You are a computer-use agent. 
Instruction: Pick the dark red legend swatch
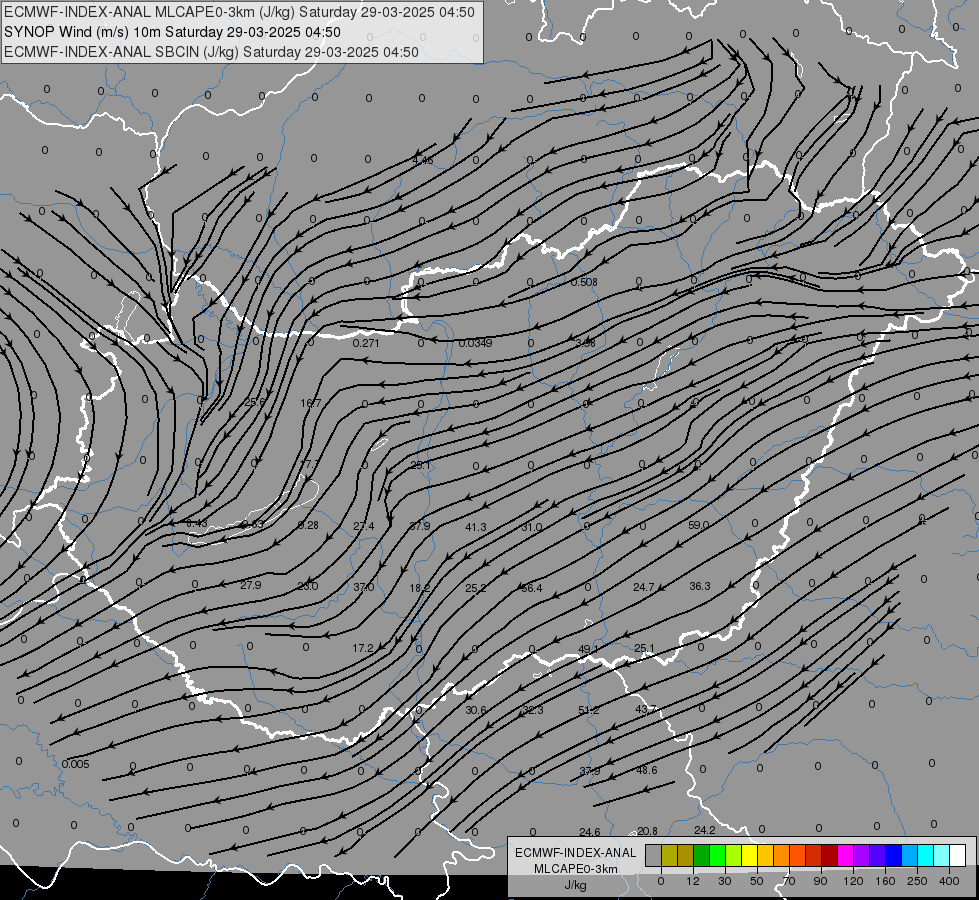830,855
